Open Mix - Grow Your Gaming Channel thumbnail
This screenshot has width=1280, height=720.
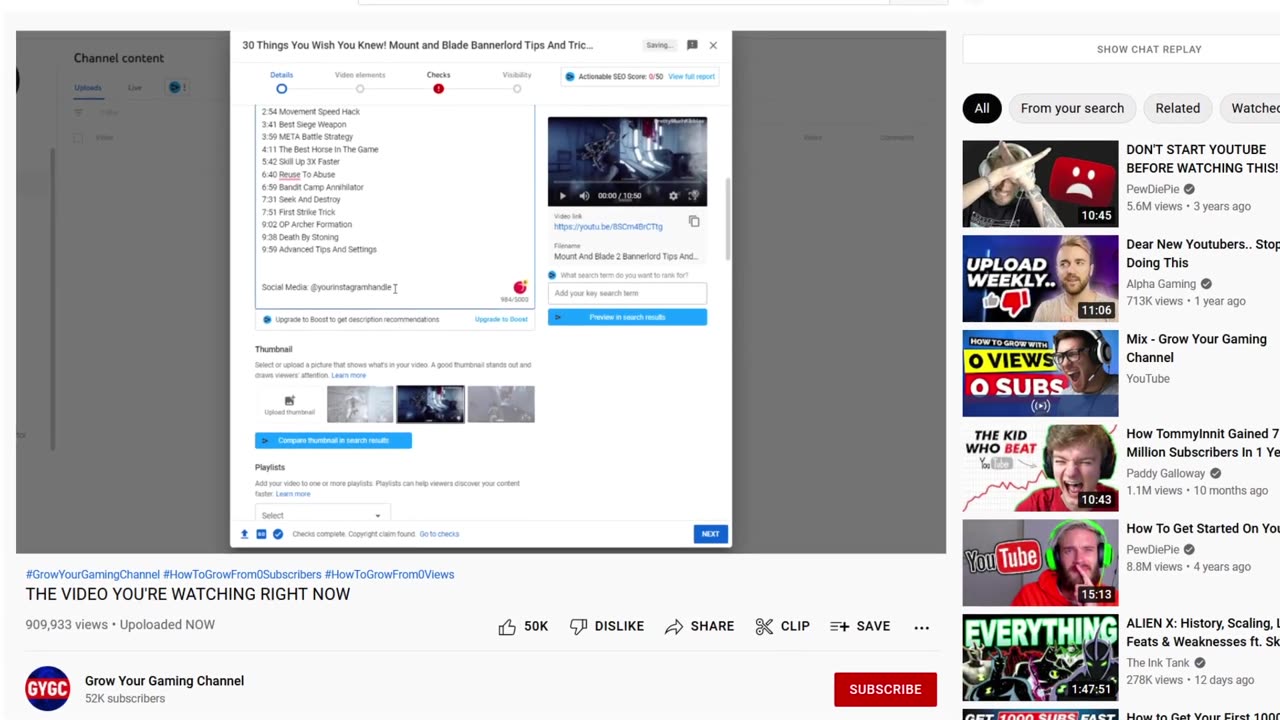[x=1040, y=373]
